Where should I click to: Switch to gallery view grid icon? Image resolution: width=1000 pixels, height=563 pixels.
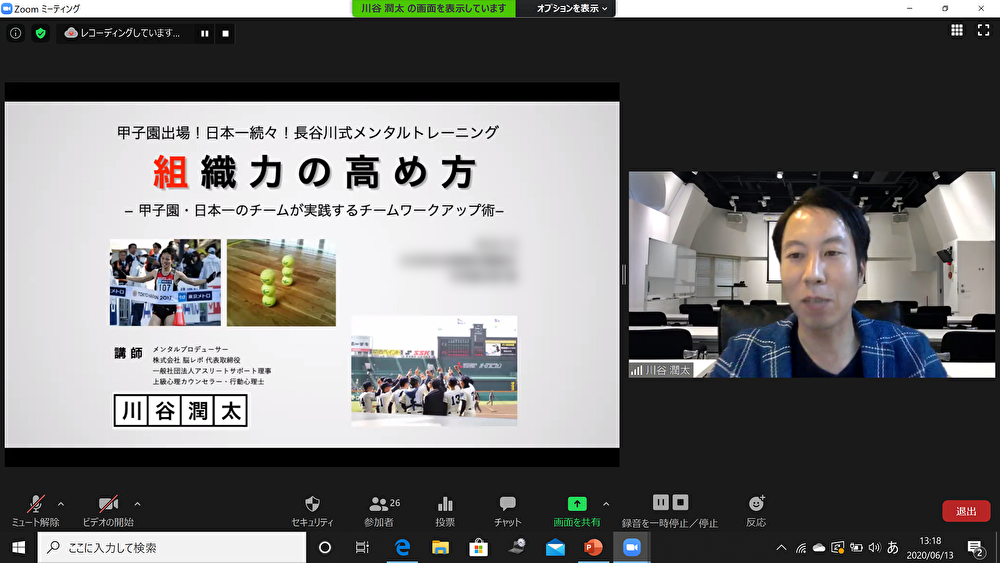957,31
